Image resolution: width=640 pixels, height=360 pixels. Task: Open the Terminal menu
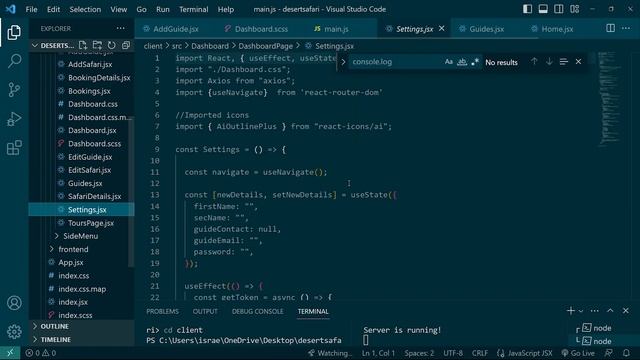point(193,9)
